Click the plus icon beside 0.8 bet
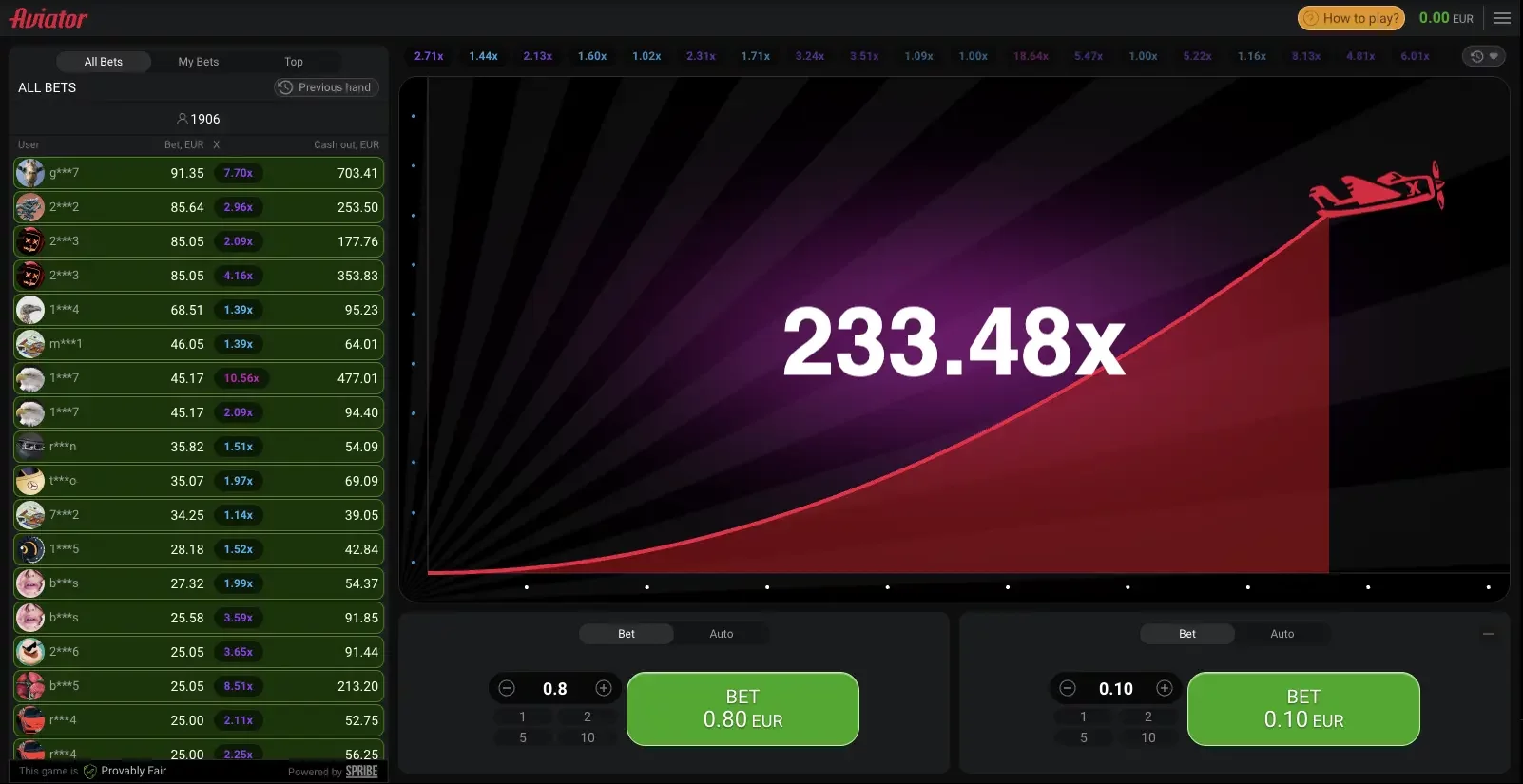This screenshot has height=784, width=1523. click(604, 688)
